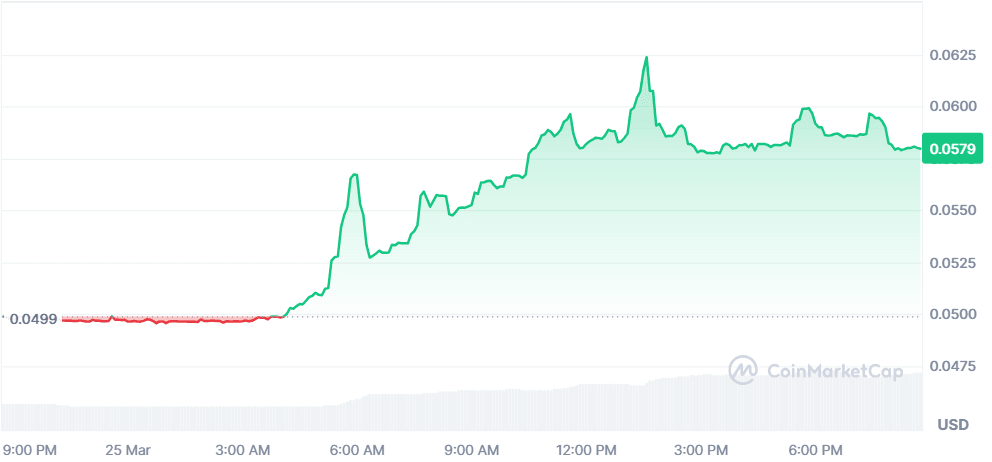Select the USD currency label
The width and height of the screenshot is (992, 462).
tap(952, 425)
